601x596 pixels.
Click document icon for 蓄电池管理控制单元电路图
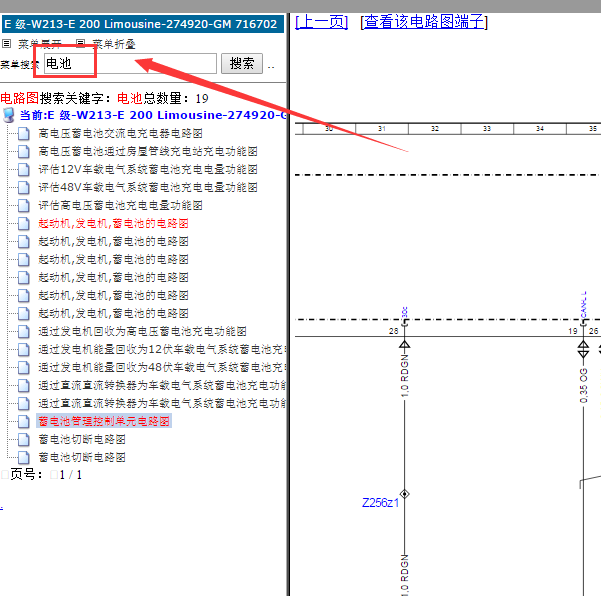[24, 422]
